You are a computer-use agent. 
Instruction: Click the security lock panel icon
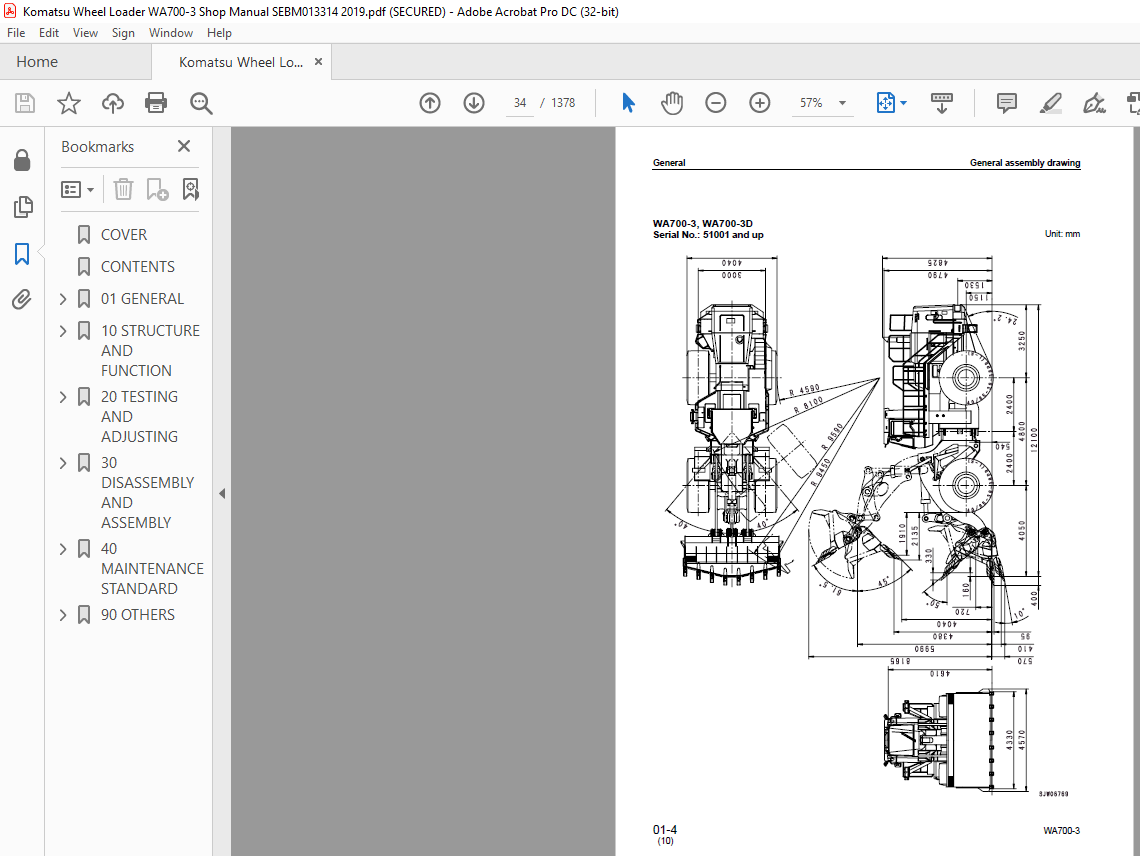[23, 160]
